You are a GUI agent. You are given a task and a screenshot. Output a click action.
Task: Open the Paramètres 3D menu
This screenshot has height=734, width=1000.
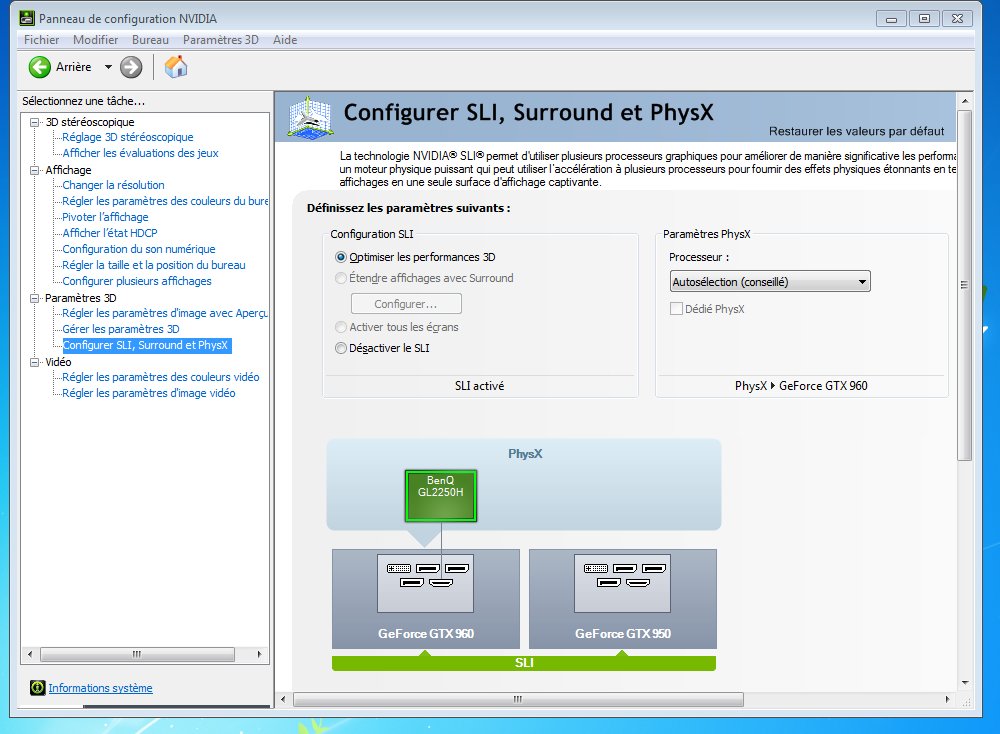click(220, 40)
